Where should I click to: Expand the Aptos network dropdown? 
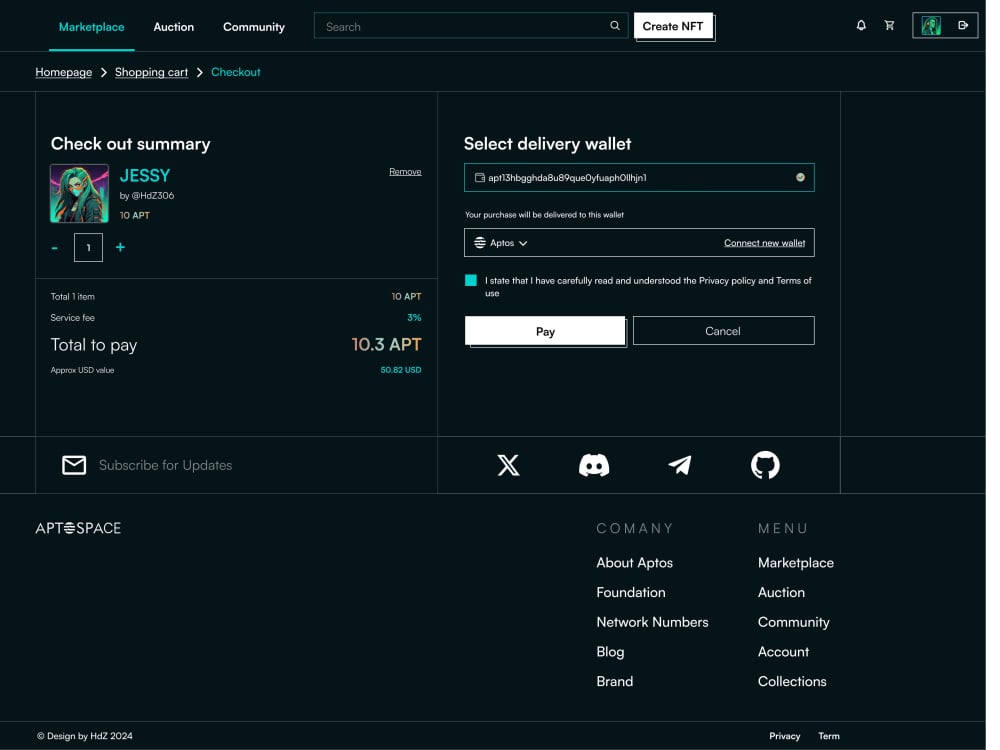(501, 243)
